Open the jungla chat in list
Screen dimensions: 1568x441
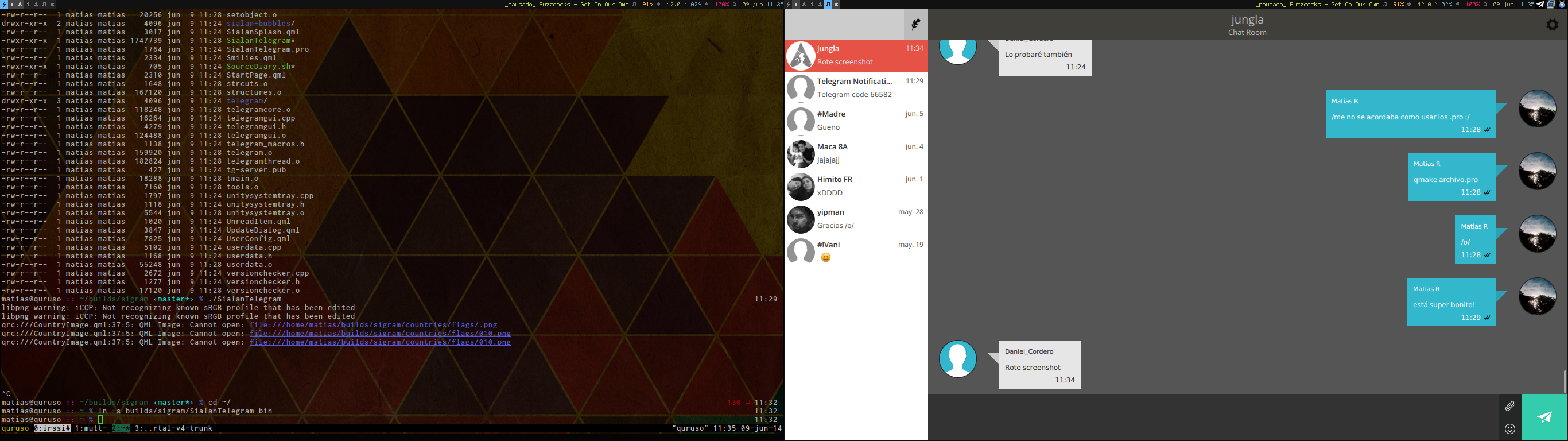pos(856,56)
